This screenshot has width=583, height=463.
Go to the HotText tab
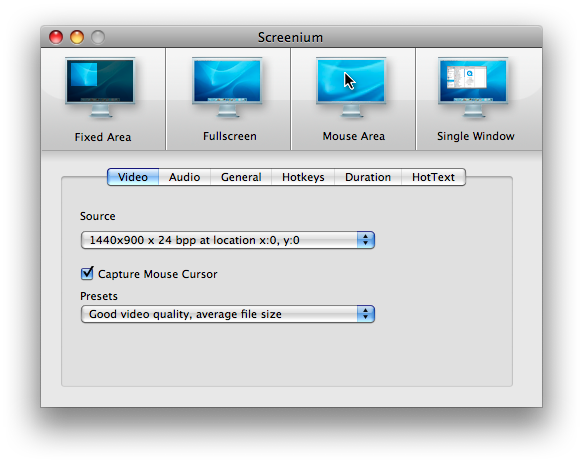point(433,177)
